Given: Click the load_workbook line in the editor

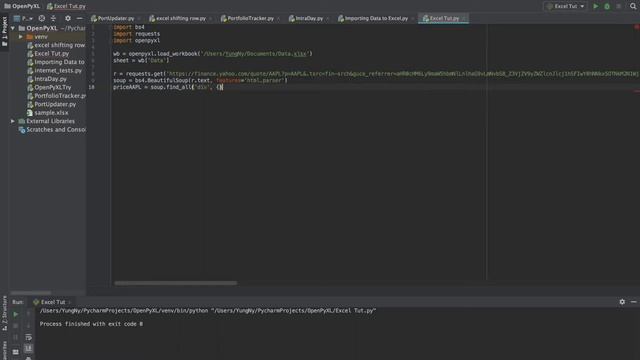Looking at the screenshot, I should tap(213, 53).
